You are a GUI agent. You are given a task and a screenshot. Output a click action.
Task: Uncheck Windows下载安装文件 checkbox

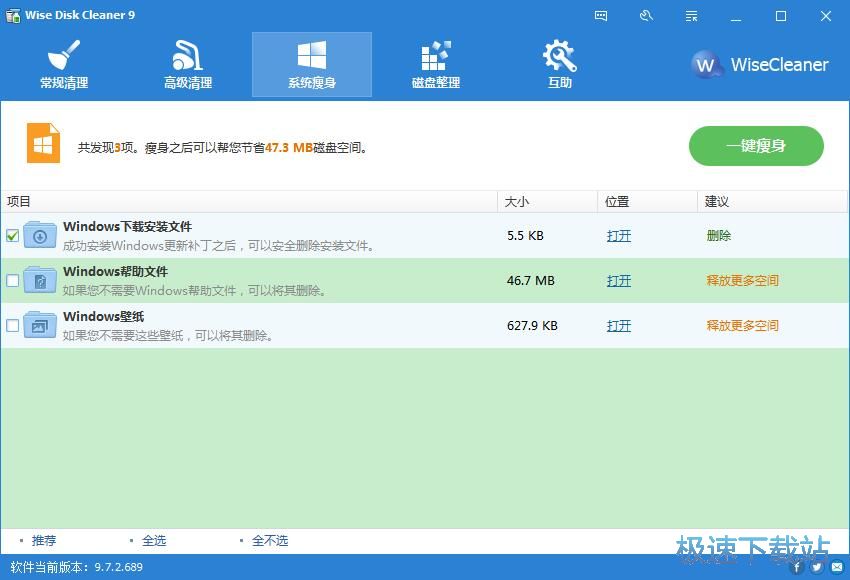tap(12, 236)
